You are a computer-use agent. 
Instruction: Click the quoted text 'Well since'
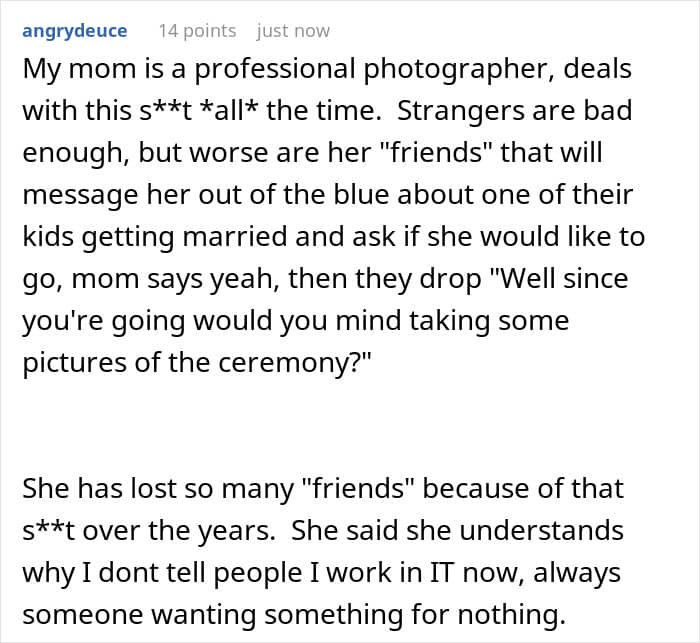[559, 279]
